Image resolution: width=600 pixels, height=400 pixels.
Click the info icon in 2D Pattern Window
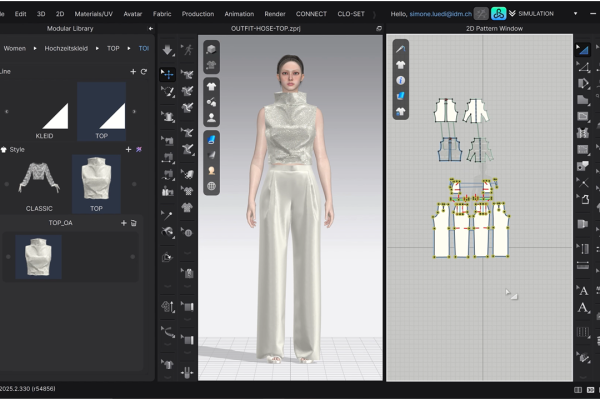401,80
